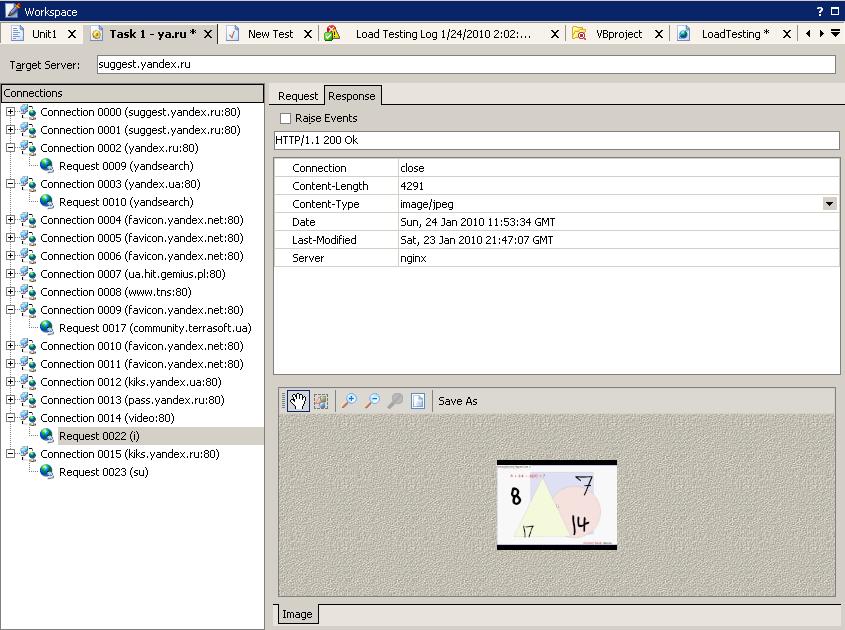Click the triangle image thumbnail preview
Screen dimensions: 845x630
(556, 504)
